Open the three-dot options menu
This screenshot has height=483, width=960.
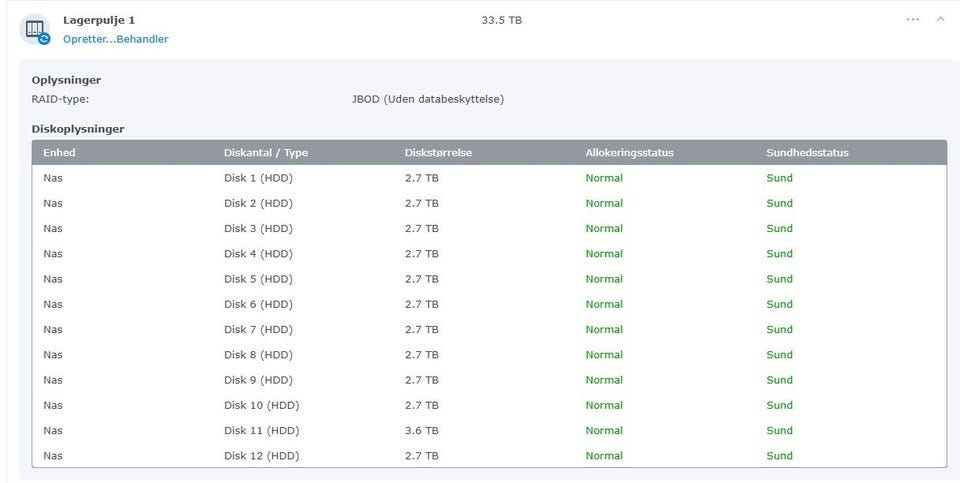(913, 20)
